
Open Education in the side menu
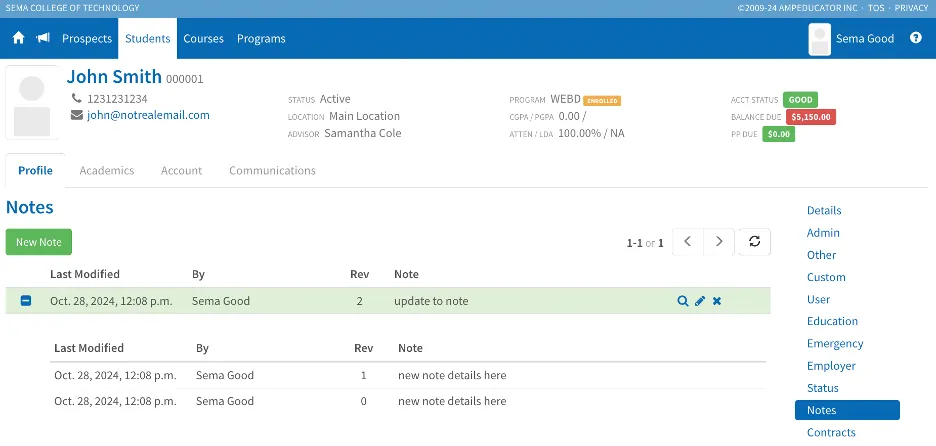832,321
